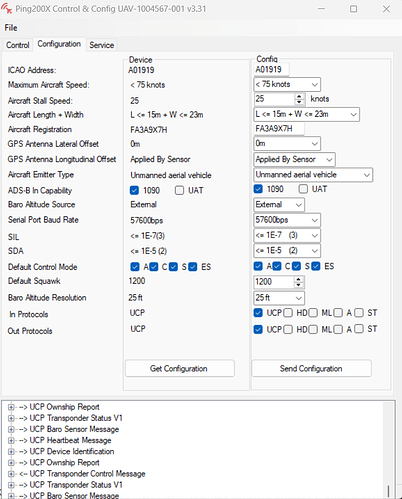
Task: Toggle Device Default Control Mode A checkbox
Action: 135,267
